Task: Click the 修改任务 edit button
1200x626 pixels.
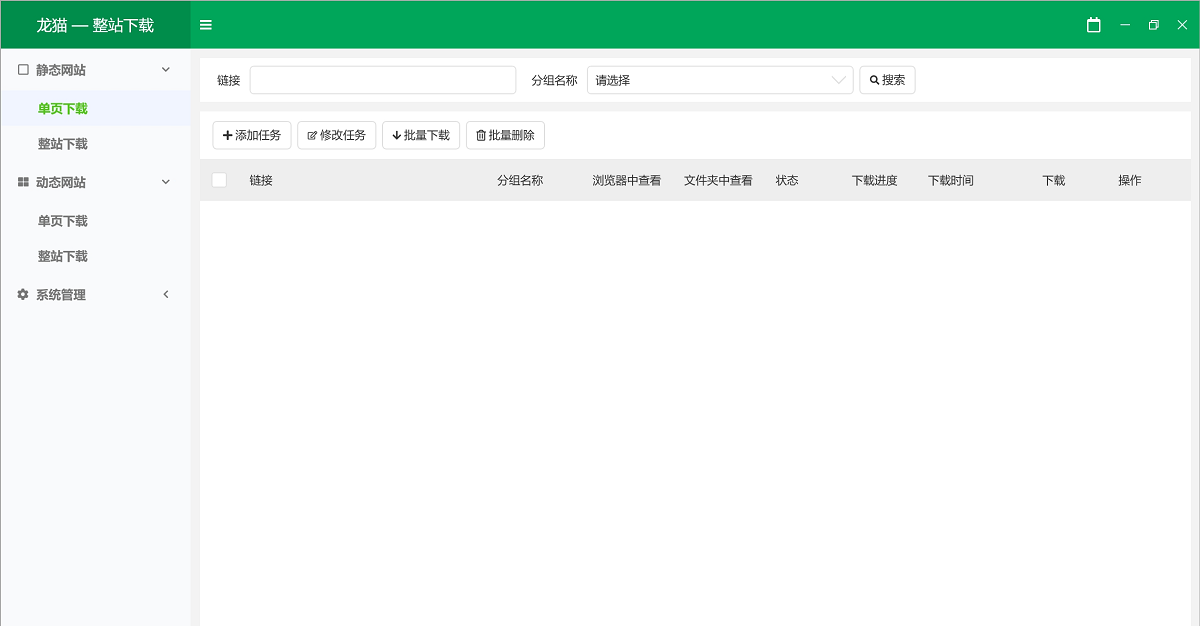Action: (337, 135)
